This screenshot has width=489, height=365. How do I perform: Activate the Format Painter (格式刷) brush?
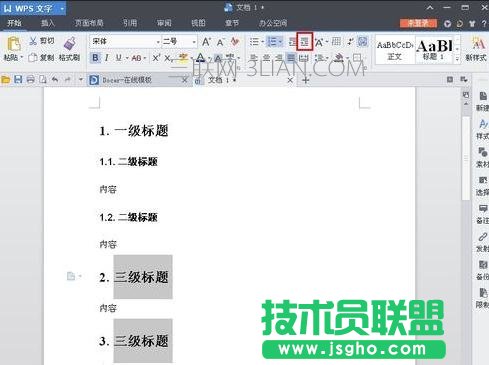pos(70,44)
